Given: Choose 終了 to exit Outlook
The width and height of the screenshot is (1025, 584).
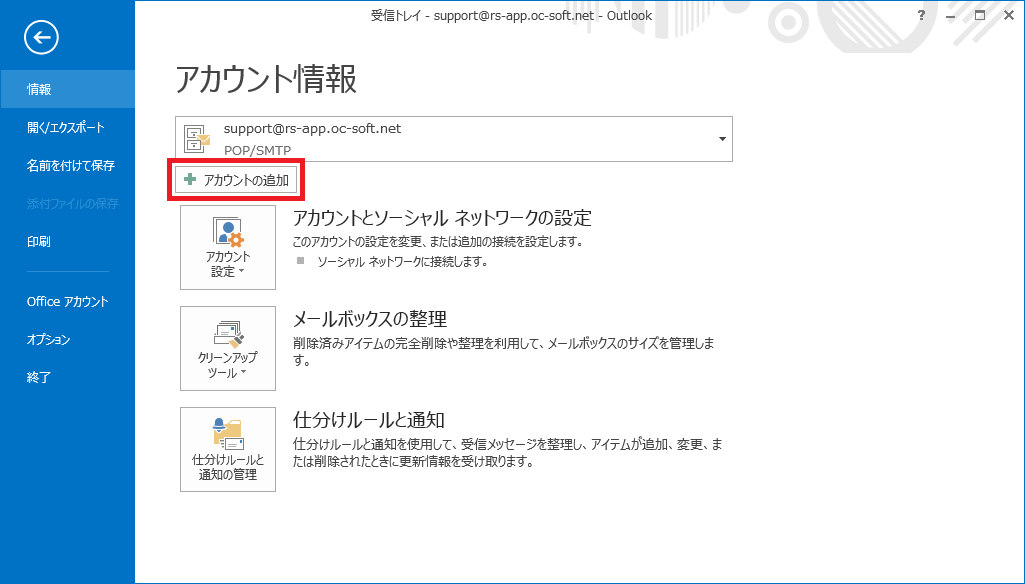Looking at the screenshot, I should 67,377.
